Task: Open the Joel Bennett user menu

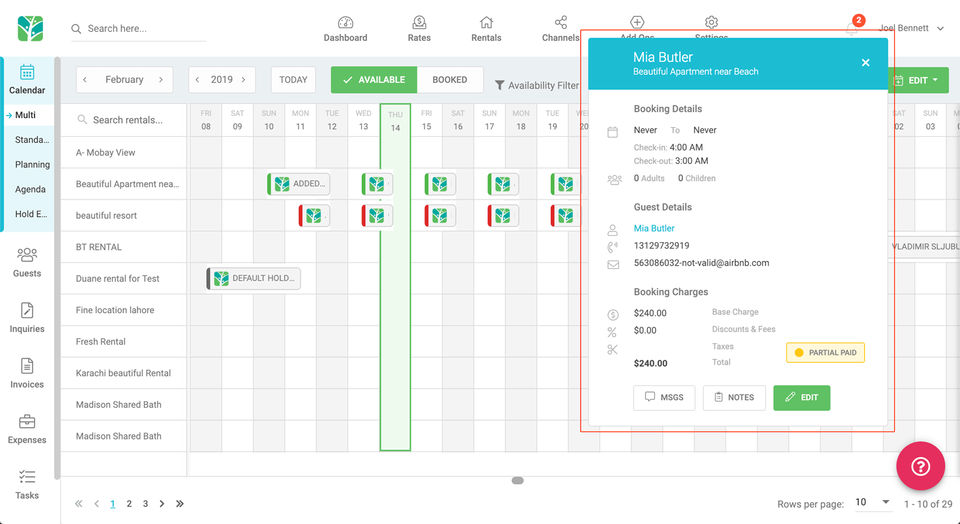Action: tap(911, 29)
